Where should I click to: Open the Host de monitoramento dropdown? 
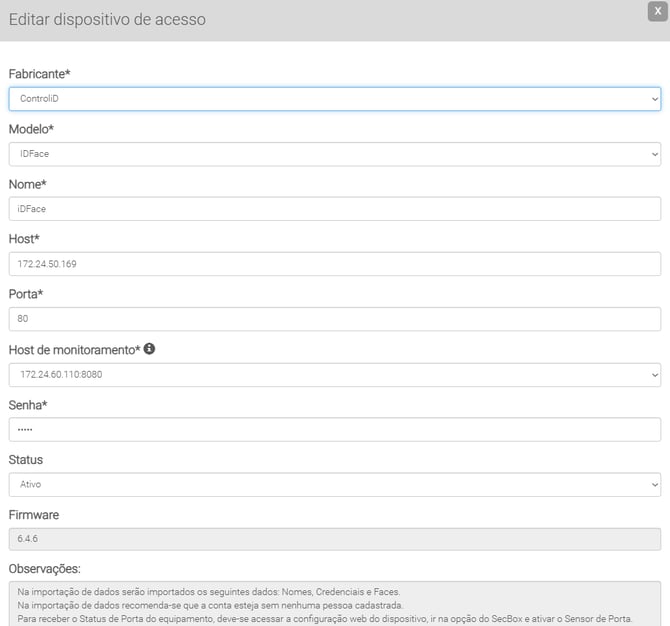click(x=334, y=374)
